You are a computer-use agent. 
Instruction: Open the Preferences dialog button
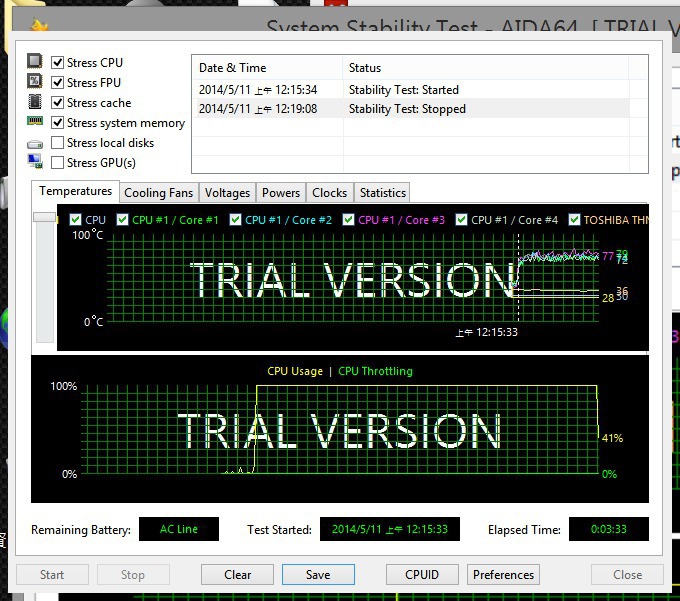pos(503,575)
